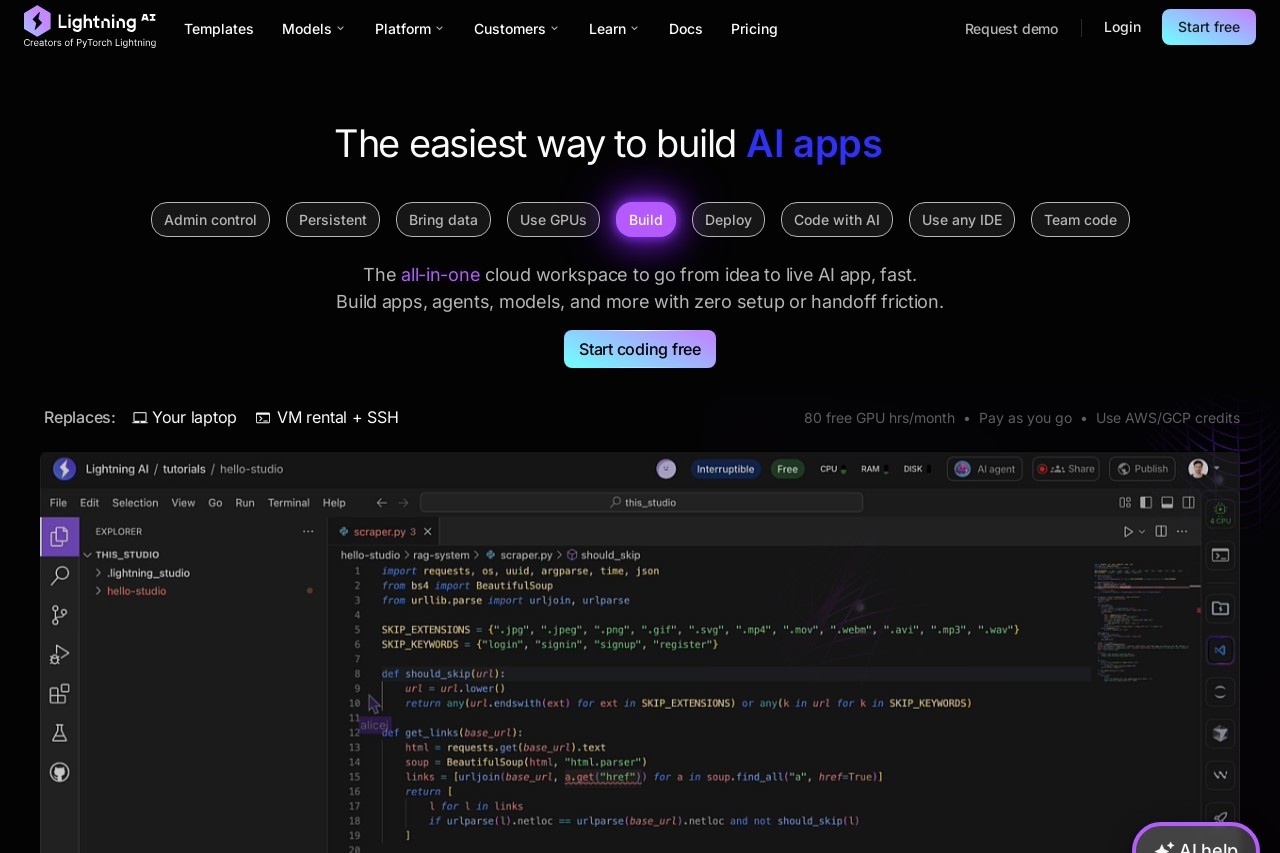This screenshot has height=853, width=1280.
Task: Expand the Learn dropdown in nav
Action: tap(613, 29)
